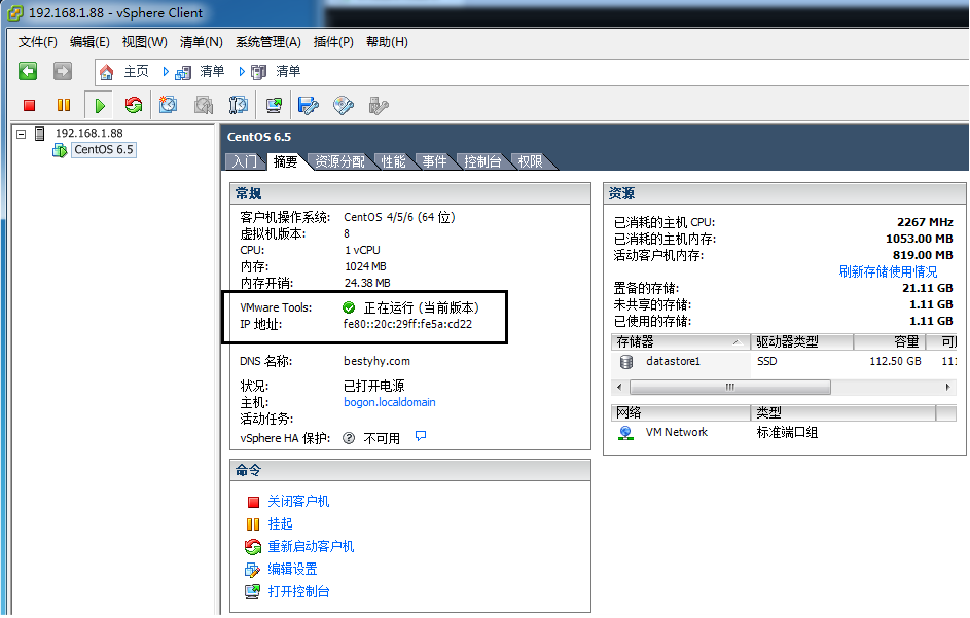Click the storage table horizontal scrollbar thumb

coord(730,387)
